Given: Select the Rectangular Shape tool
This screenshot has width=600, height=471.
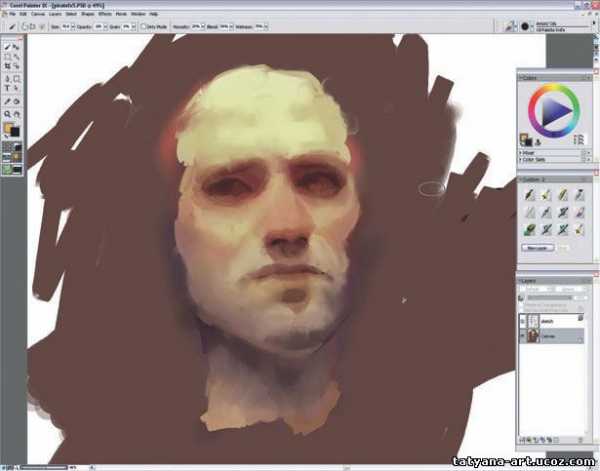Looking at the screenshot, I should point(16,79).
